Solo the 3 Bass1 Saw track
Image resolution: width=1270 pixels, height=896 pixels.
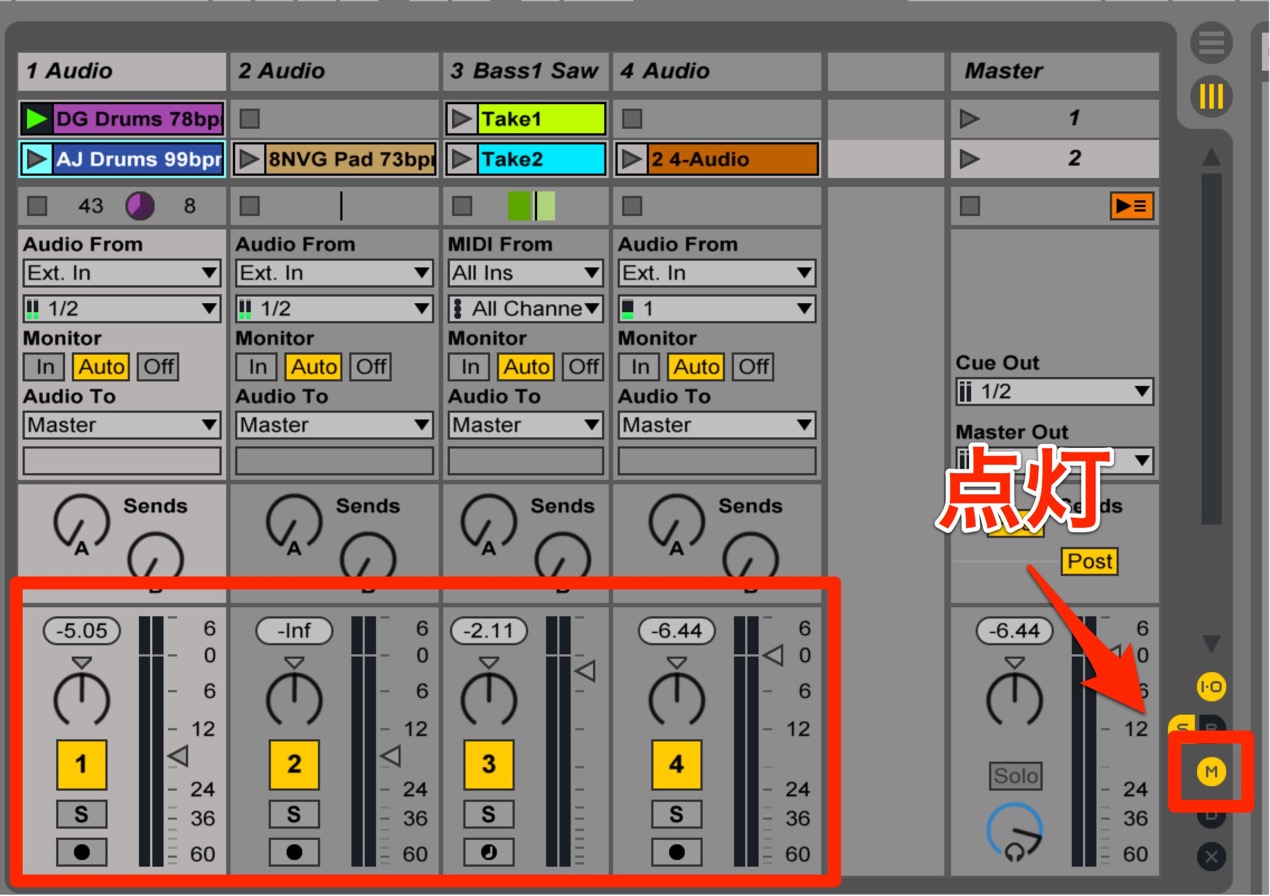(488, 814)
